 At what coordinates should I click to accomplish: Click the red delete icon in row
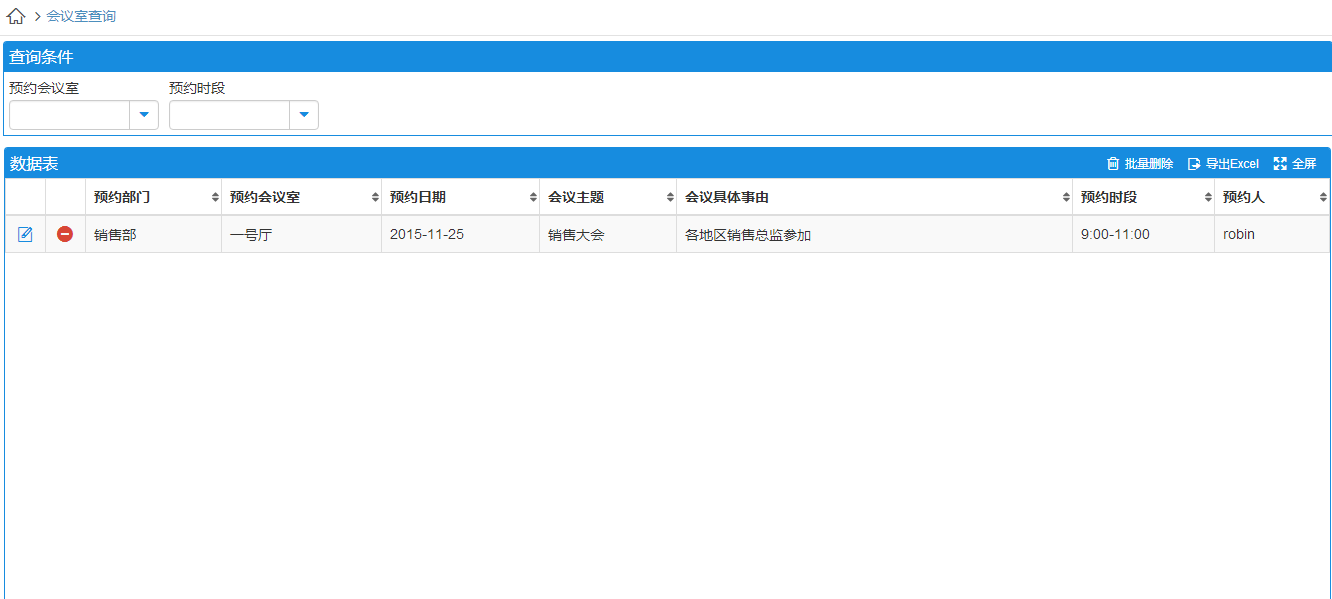pyautogui.click(x=65, y=234)
